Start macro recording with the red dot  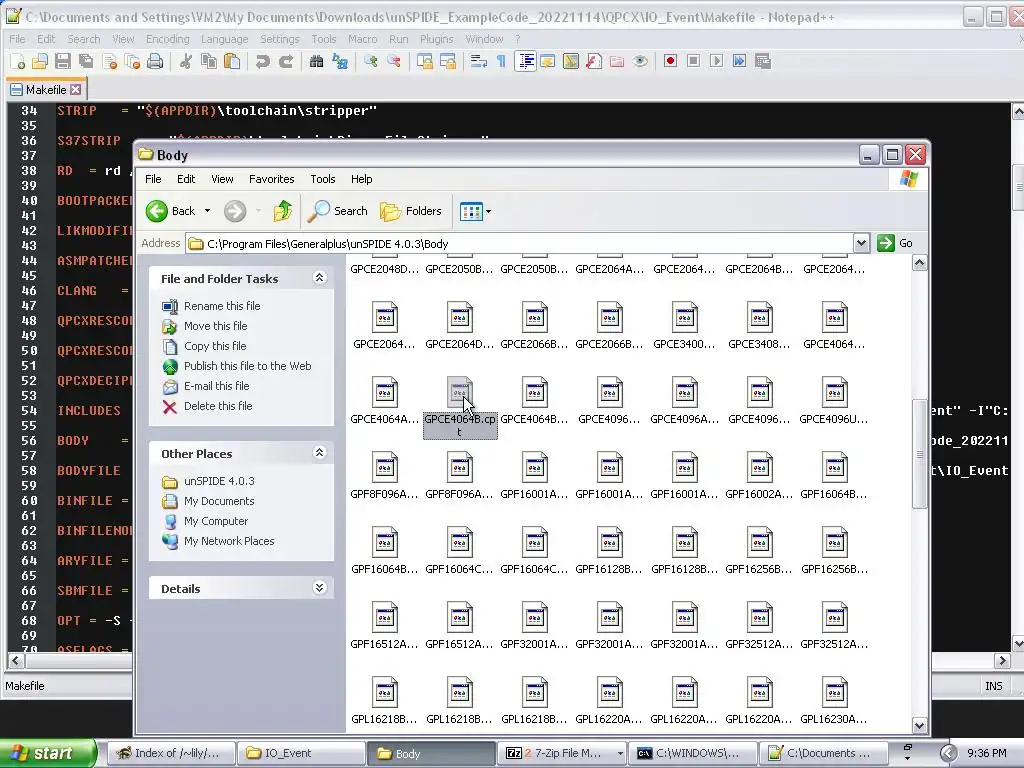tap(670, 61)
